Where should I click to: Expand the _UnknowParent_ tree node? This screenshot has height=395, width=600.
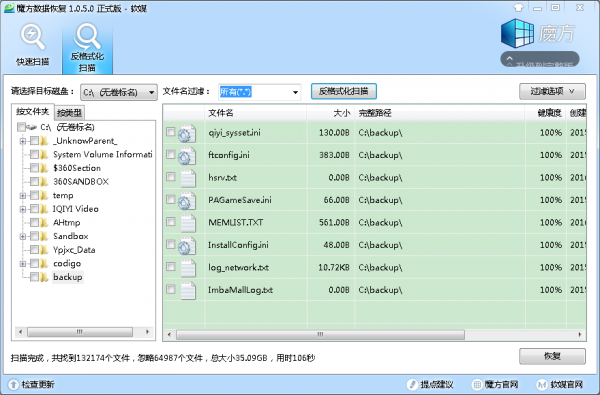click(x=23, y=141)
